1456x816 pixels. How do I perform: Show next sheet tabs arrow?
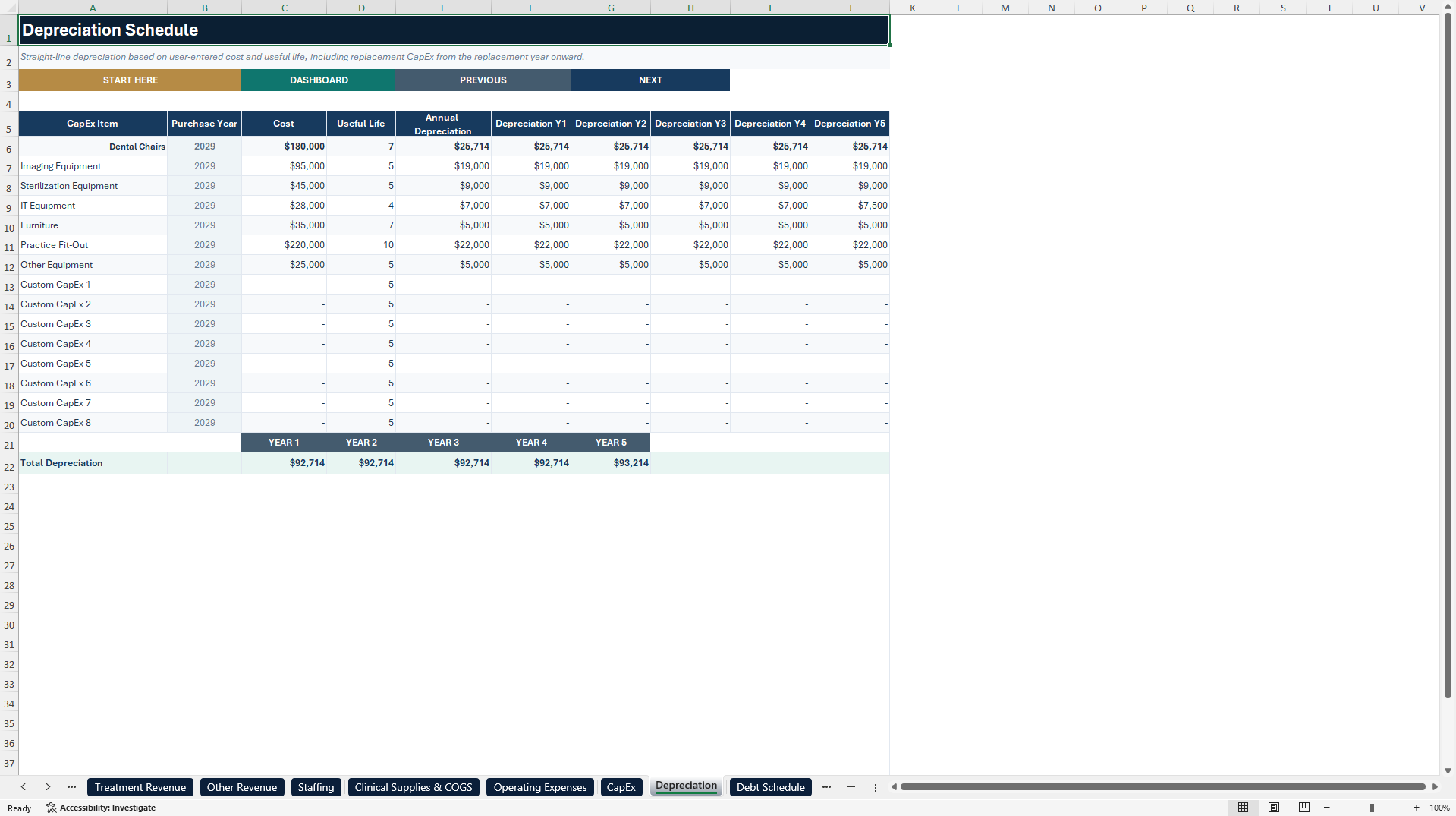click(x=48, y=787)
